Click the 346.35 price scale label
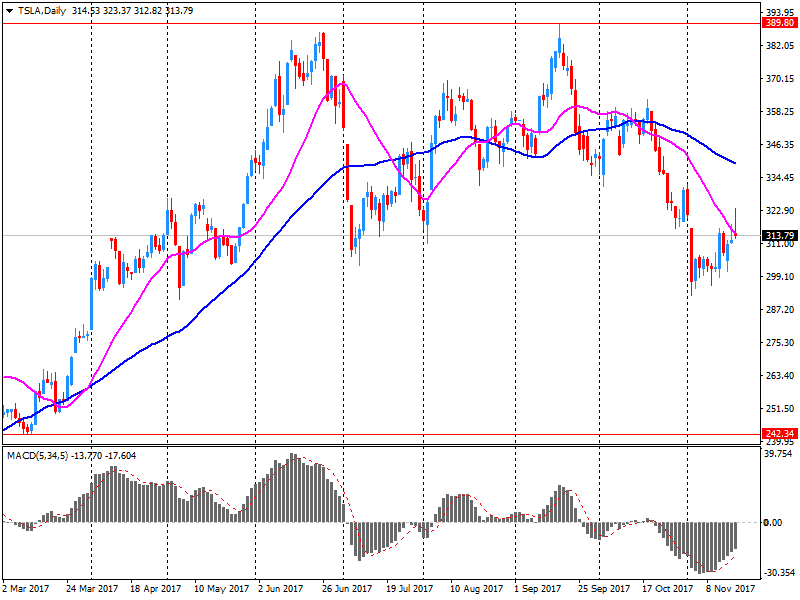The image size is (800, 600). [780, 144]
